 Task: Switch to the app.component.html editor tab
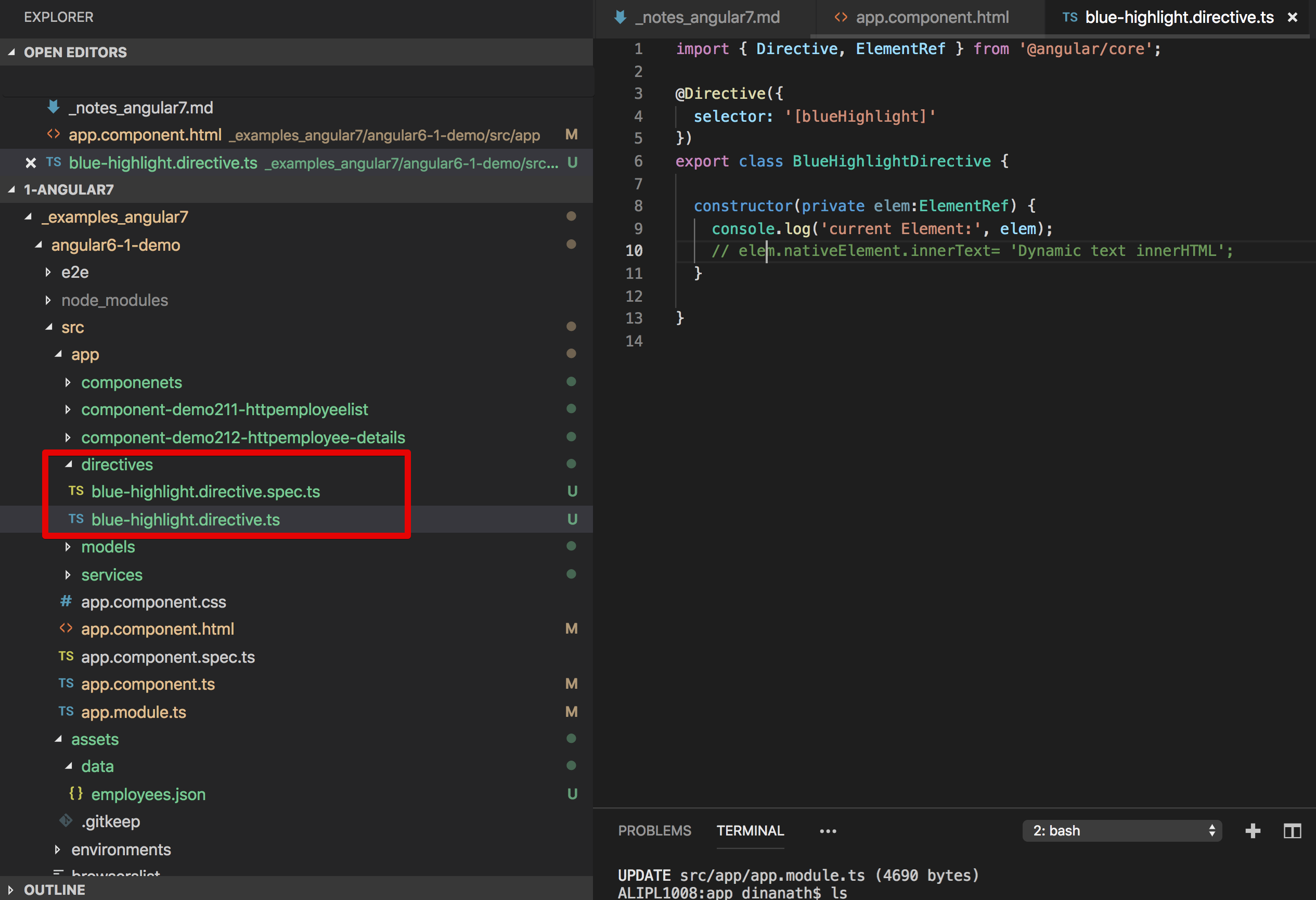(x=932, y=18)
